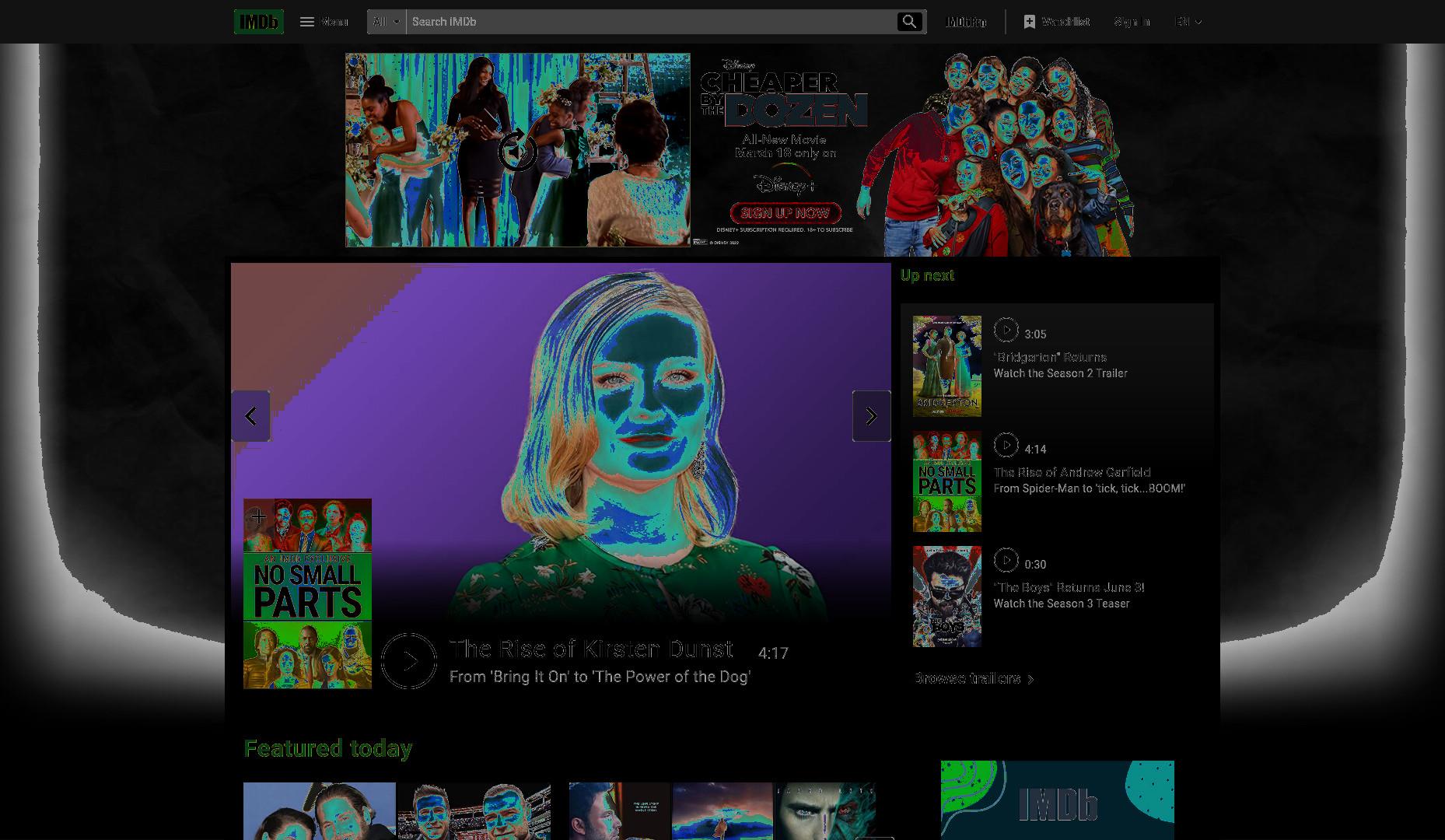
Task: Play The Rise of Kirsten Dunst video
Action: [409, 661]
